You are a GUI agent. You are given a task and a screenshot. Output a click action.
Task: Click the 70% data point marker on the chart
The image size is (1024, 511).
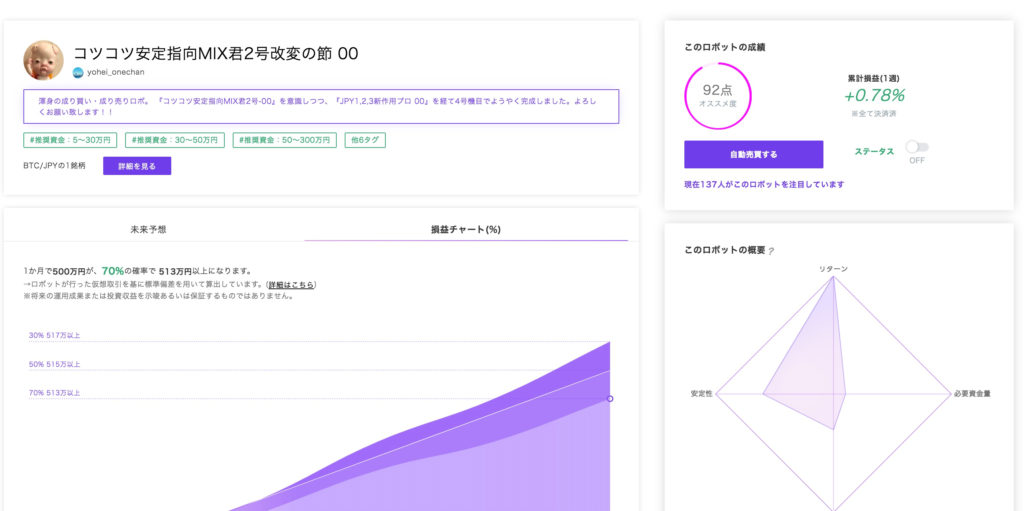[x=610, y=399]
